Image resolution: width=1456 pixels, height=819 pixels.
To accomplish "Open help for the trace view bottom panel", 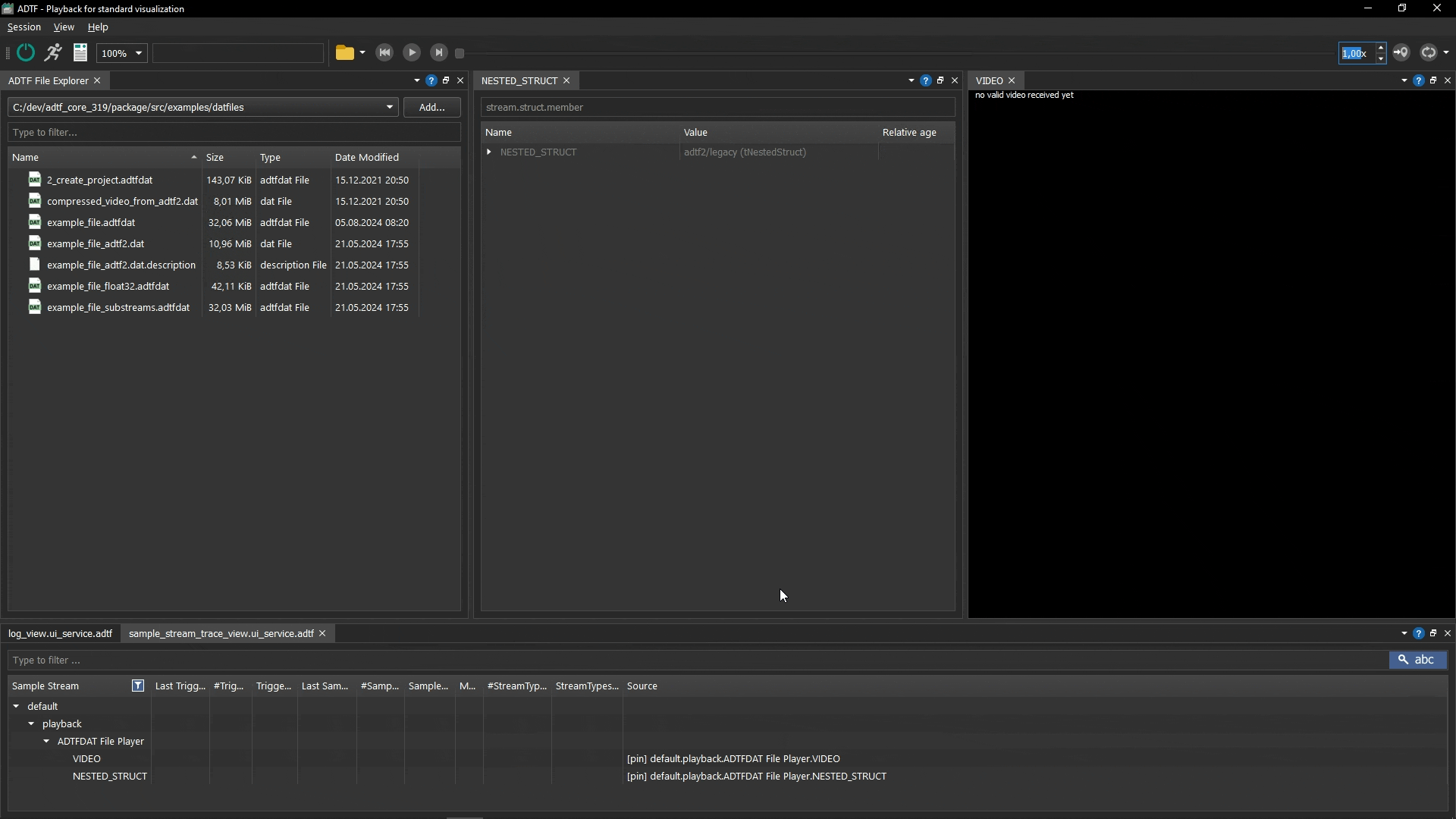I will point(1419,633).
